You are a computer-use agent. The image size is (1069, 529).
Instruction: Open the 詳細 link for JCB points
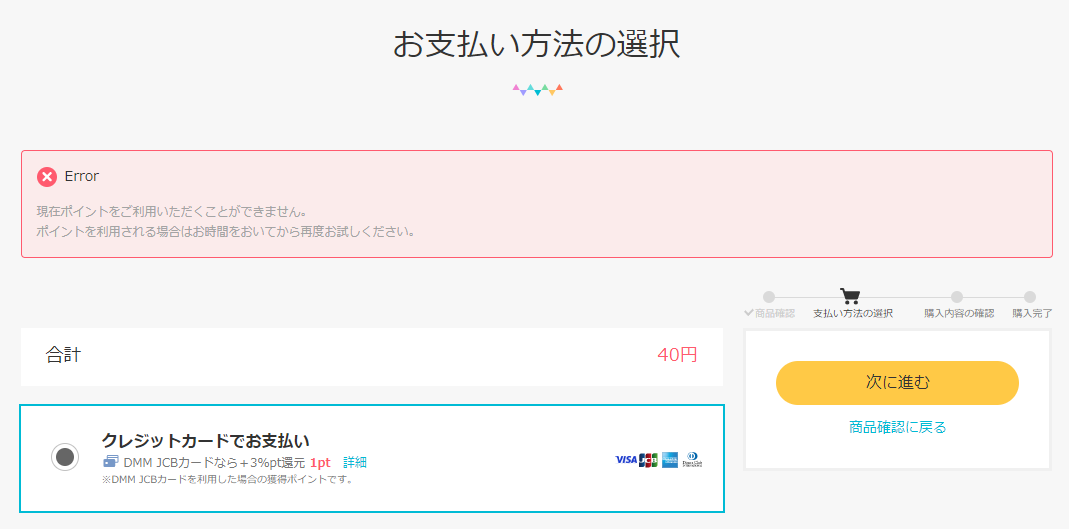point(355,462)
